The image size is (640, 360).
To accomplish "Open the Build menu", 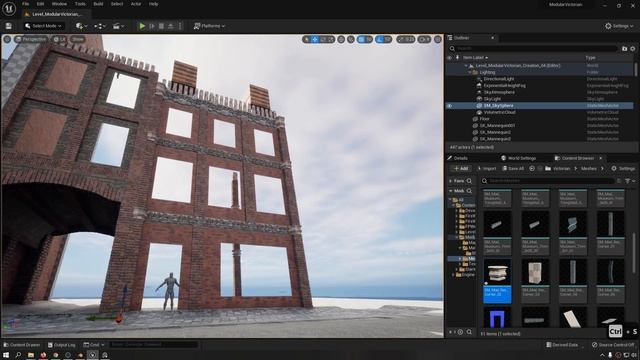I will tap(98, 4).
